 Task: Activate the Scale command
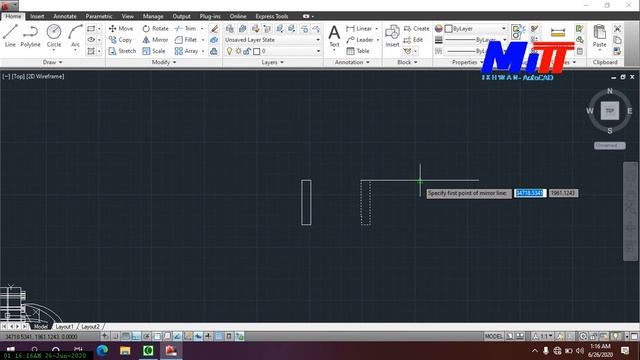coord(154,51)
